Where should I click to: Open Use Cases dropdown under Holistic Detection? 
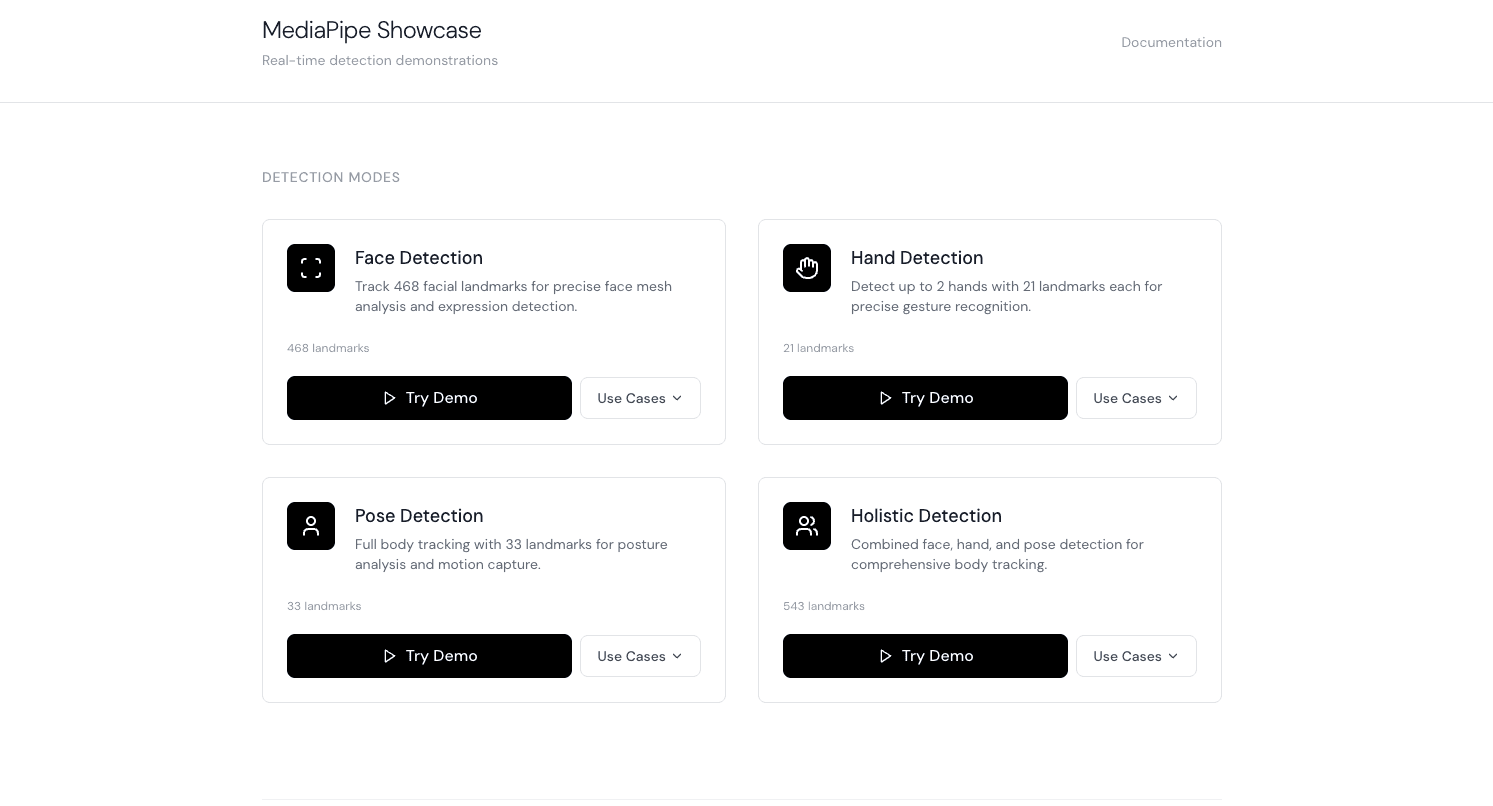(x=1136, y=656)
